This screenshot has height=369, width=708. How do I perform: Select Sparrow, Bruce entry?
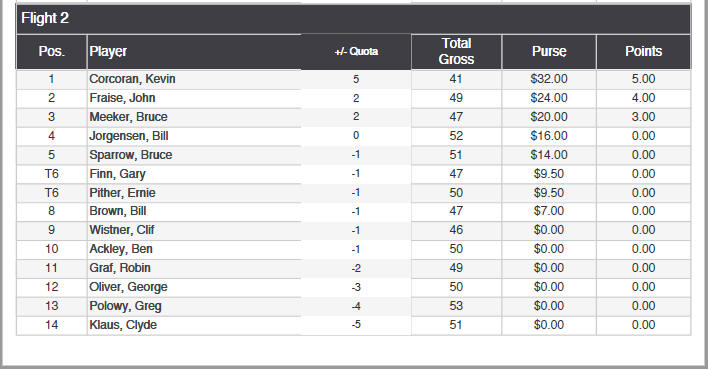(130, 155)
